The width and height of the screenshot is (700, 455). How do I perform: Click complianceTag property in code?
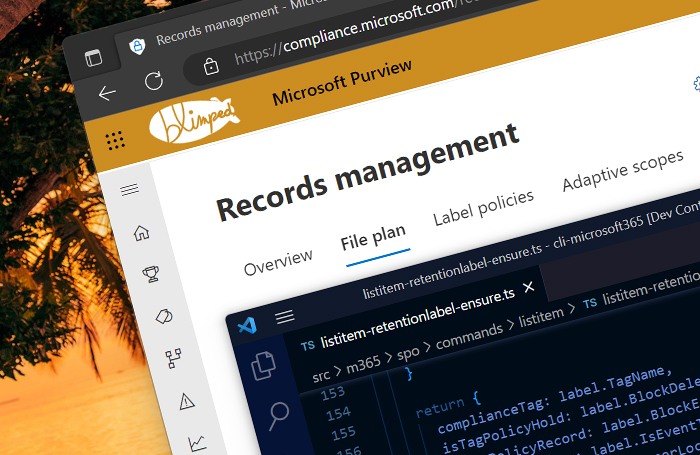coord(490,416)
